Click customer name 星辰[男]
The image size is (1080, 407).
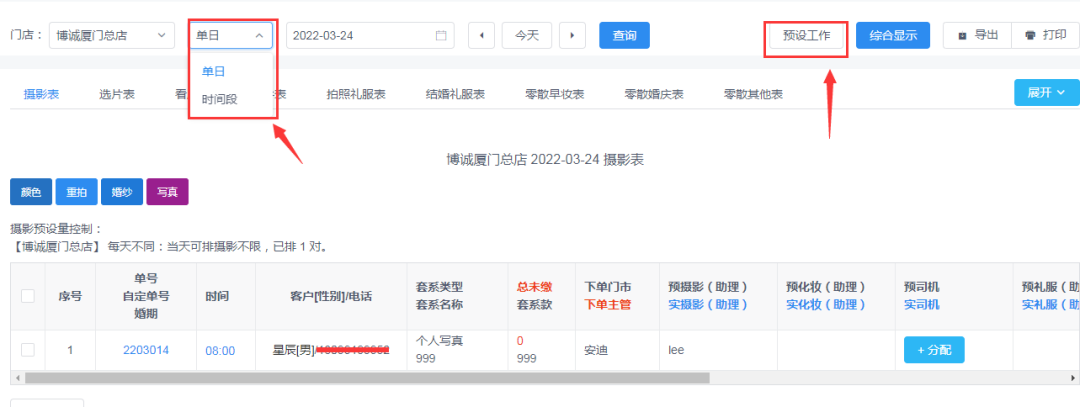[293, 351]
